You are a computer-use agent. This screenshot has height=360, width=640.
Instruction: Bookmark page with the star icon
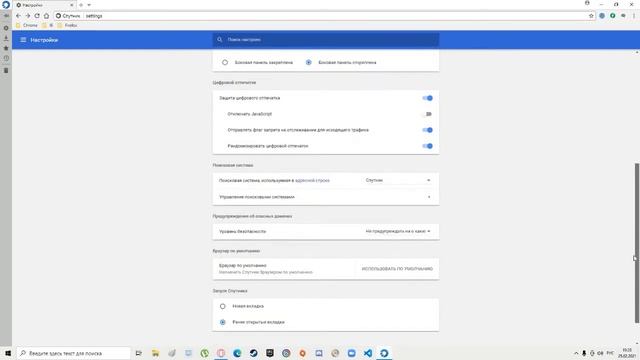tap(591, 16)
